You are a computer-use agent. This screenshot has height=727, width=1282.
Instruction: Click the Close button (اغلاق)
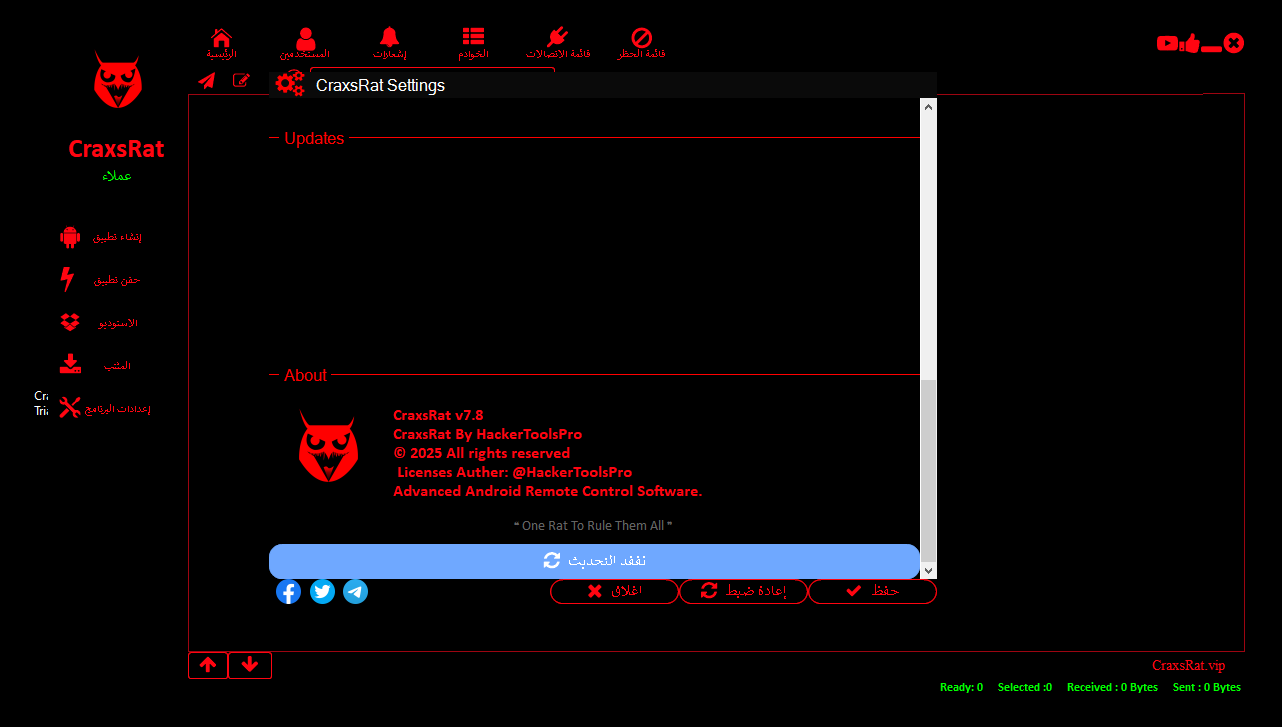614,591
